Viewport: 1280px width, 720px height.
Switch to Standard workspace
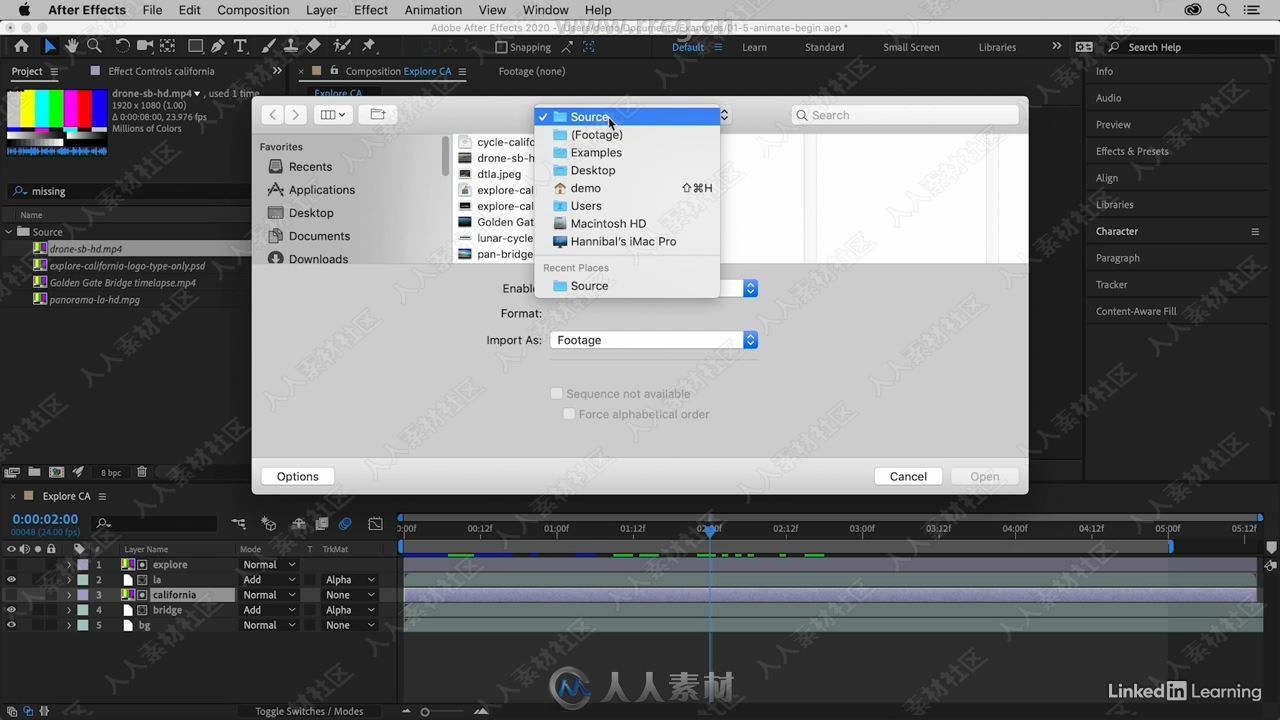click(x=824, y=47)
